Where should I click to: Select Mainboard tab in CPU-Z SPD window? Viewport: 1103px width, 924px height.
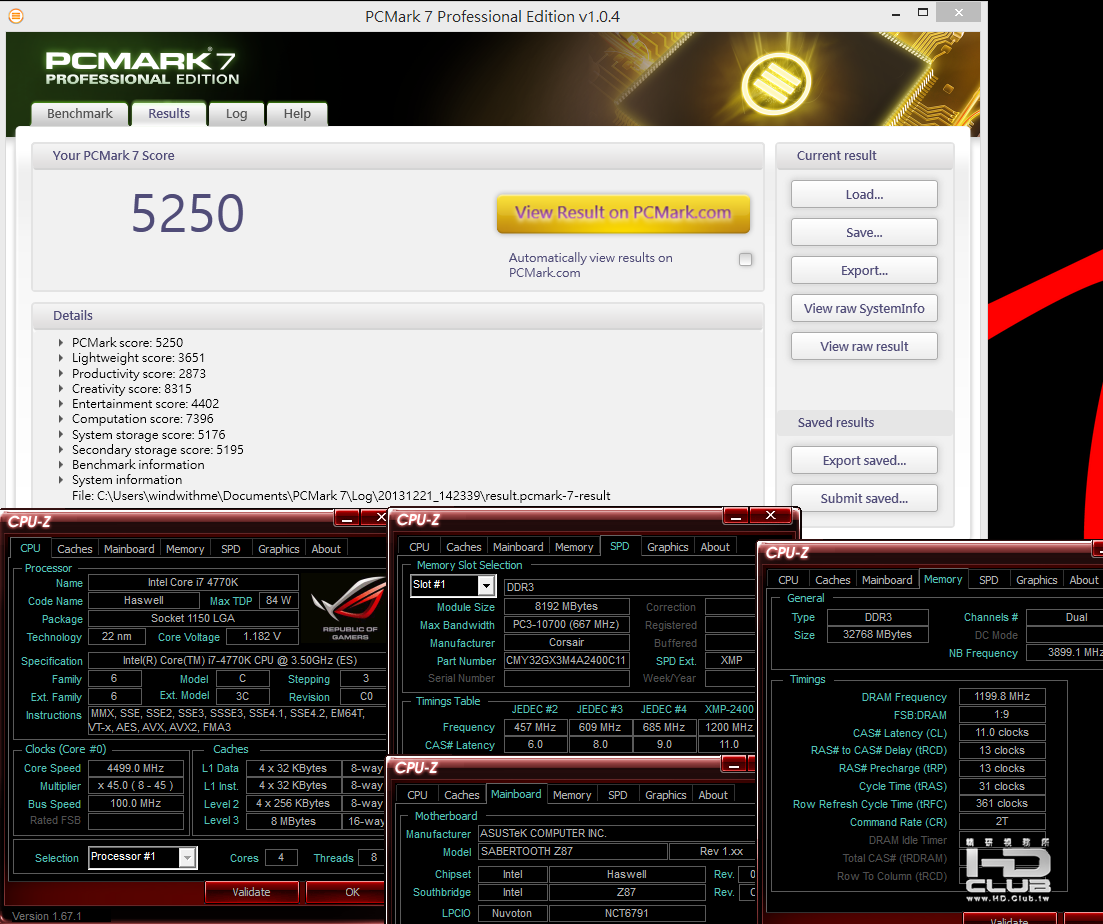tap(518, 547)
